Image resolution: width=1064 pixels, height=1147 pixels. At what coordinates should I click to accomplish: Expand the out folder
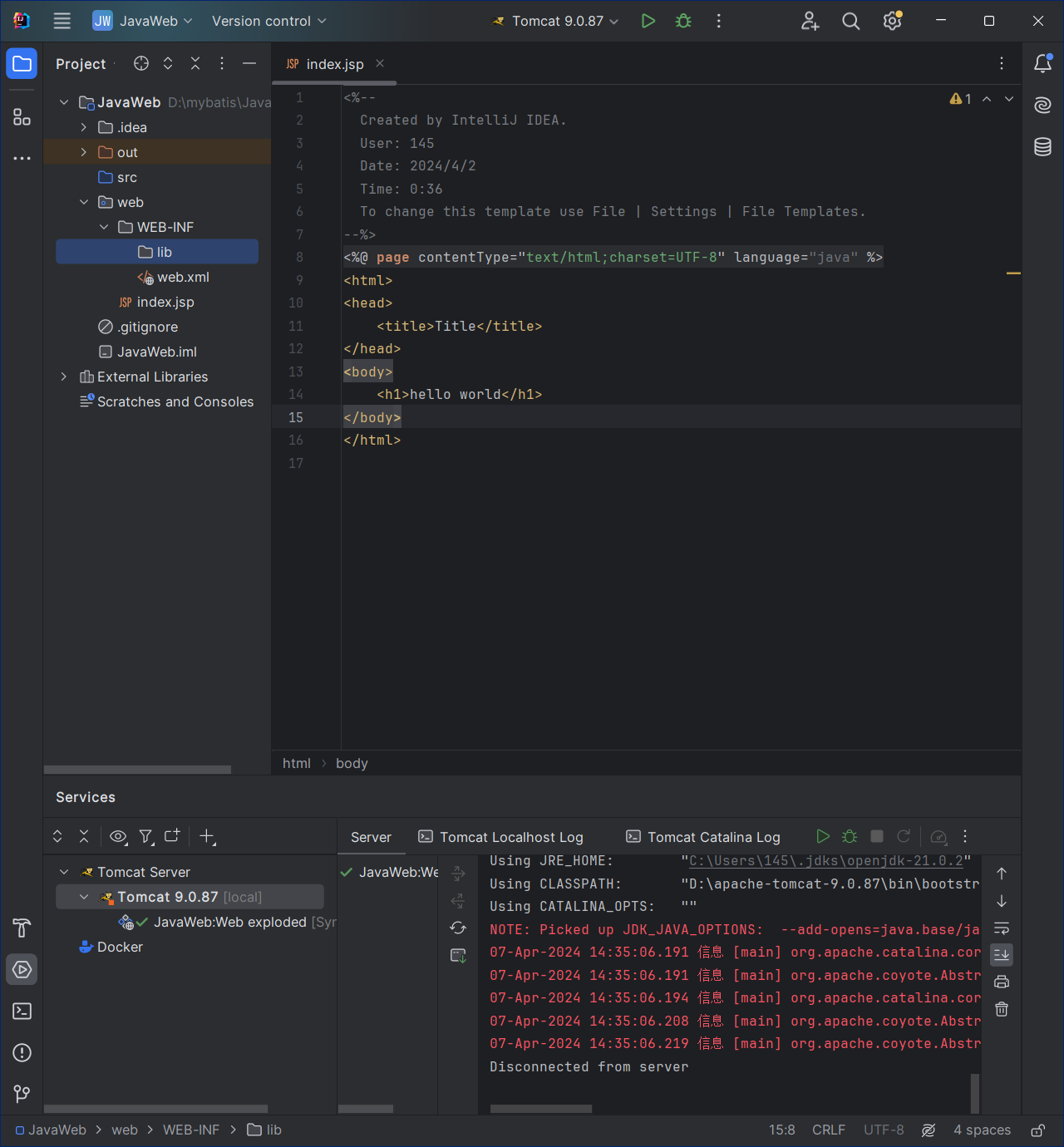click(x=84, y=152)
